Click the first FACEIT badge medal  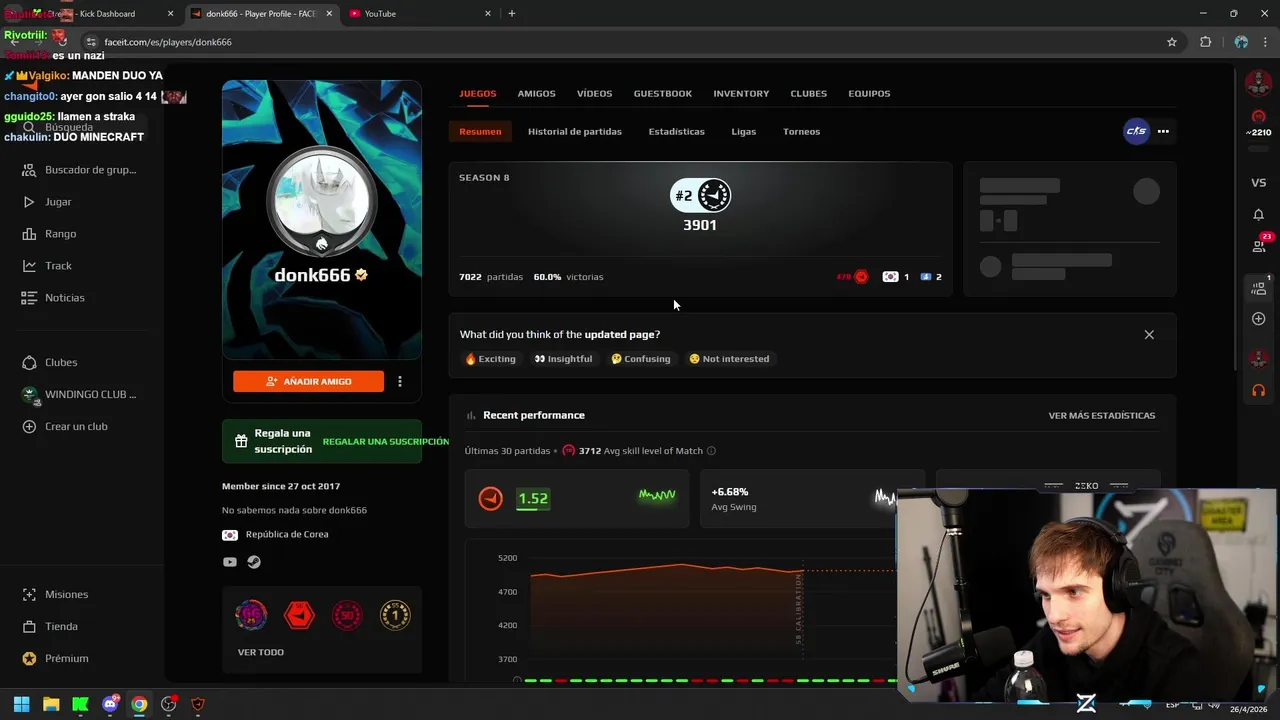coord(251,615)
